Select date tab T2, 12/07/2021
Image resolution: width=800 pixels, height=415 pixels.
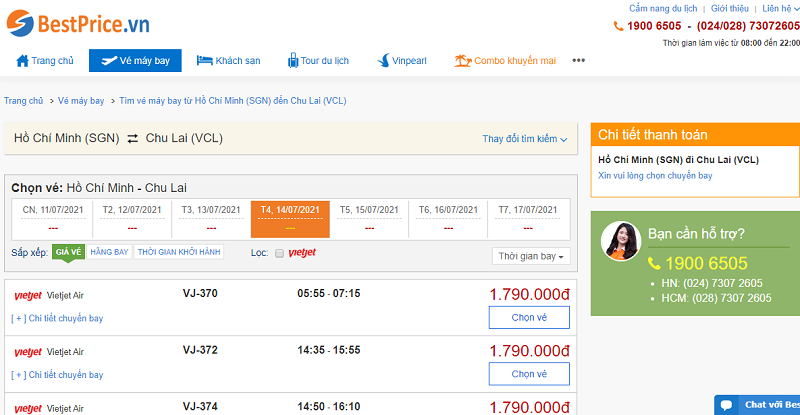tap(132, 219)
